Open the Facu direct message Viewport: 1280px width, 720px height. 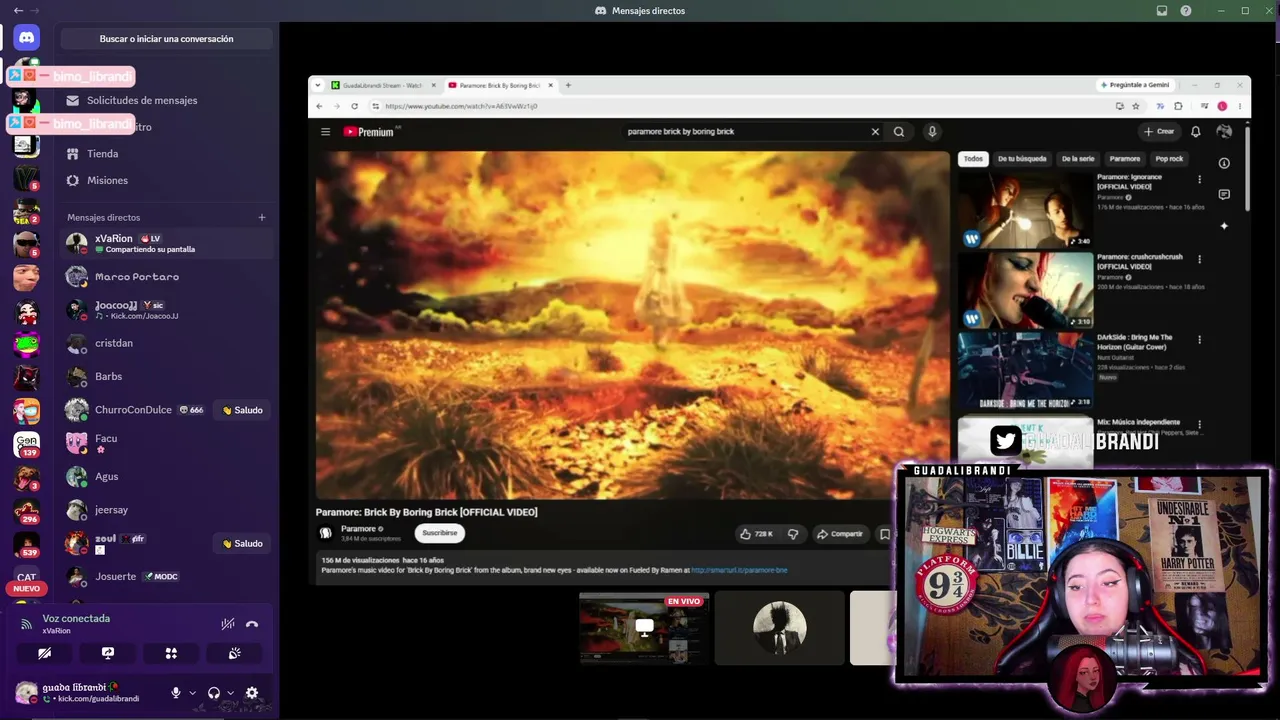(166, 443)
